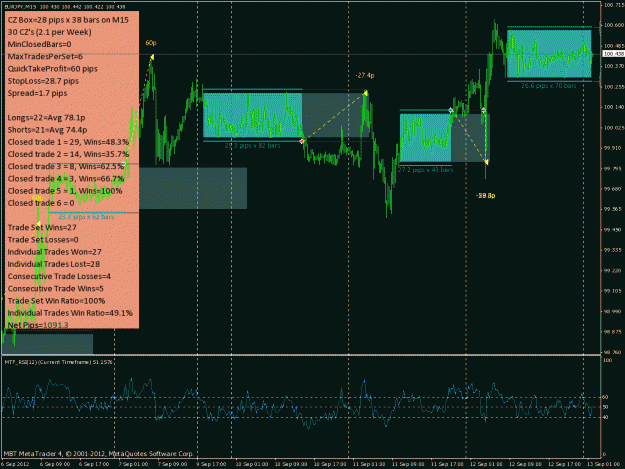Click the -27.4p loss label
Viewport: 625px width, 469px height.
pyautogui.click(x=365, y=75)
